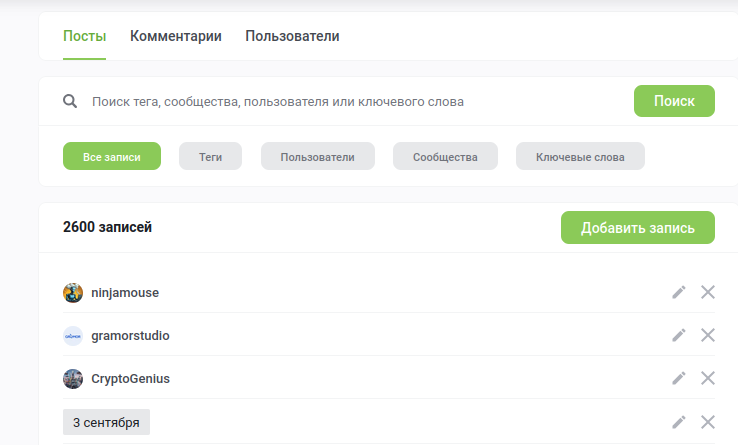Remove the 3 сентября entry
The width and height of the screenshot is (738, 445).
708,422
